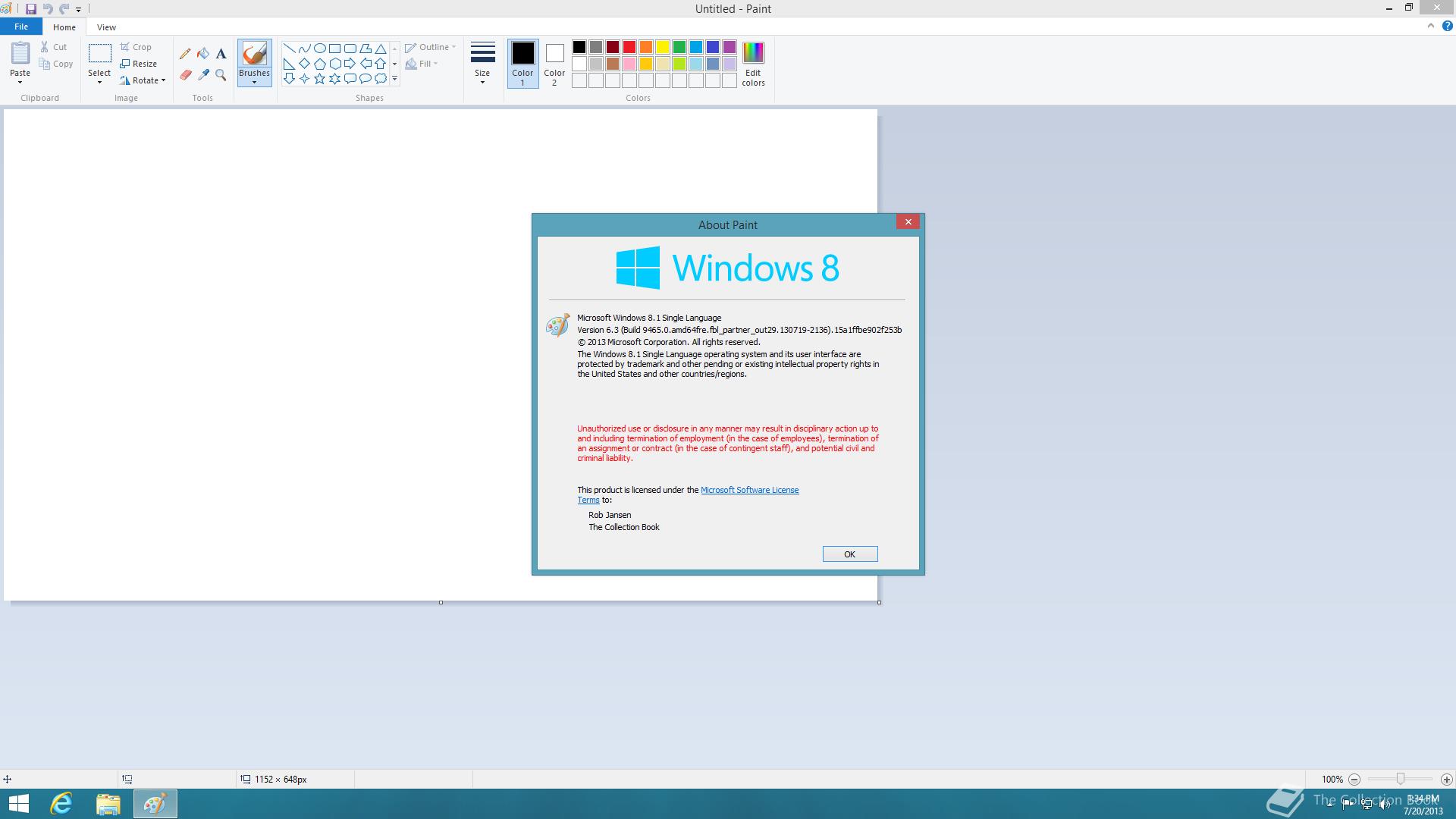1456x819 pixels.
Task: Collapse the ribbon with the chevron
Action: (x=1431, y=26)
